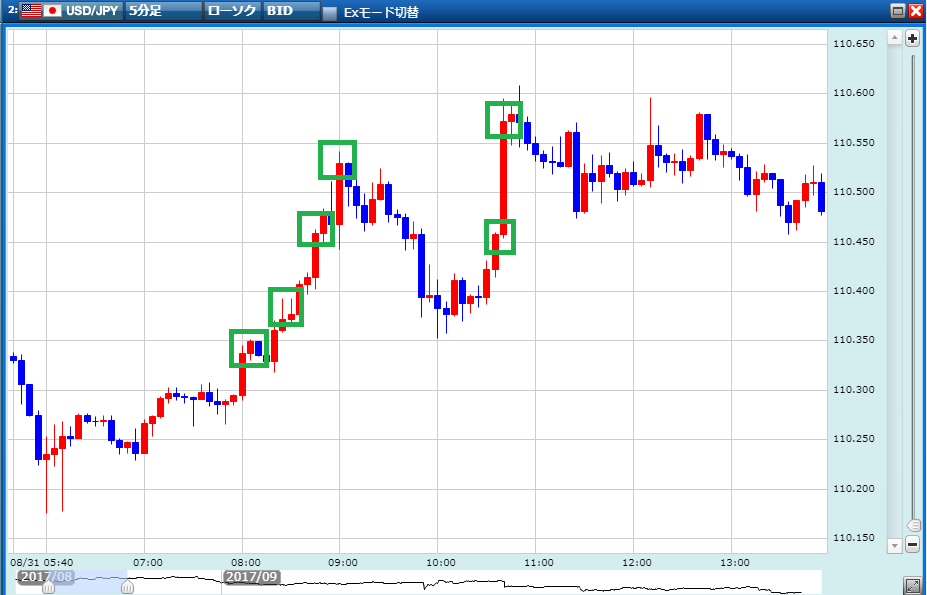Switch the BID price type dropdown
The width and height of the screenshot is (927, 595).
(292, 11)
